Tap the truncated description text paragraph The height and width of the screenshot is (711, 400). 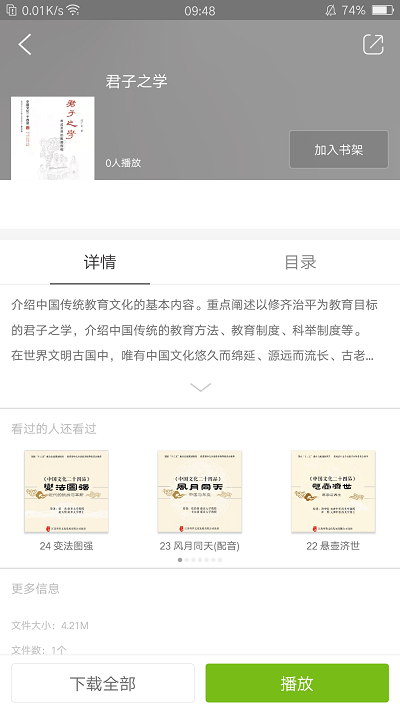195,330
